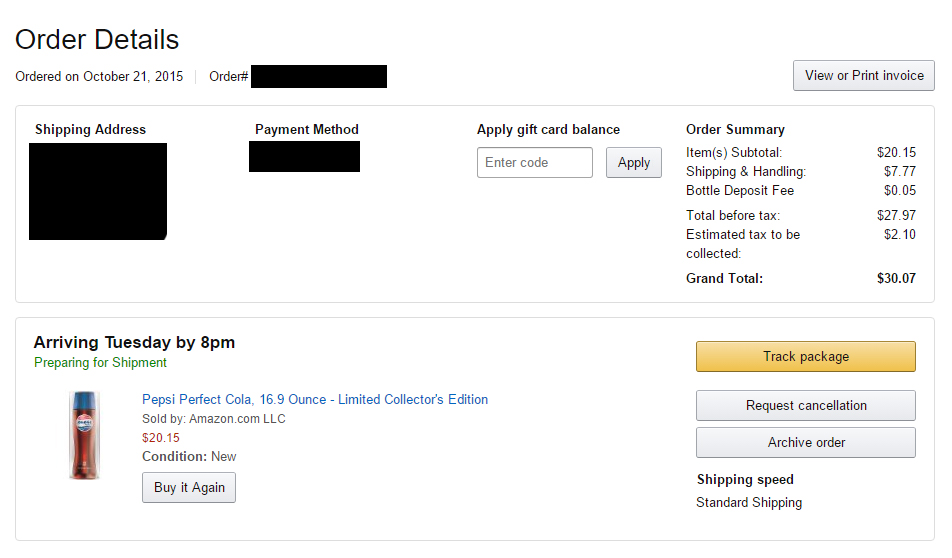Click the Standard Shipping speed text
This screenshot has width=952, height=558.
point(749,503)
